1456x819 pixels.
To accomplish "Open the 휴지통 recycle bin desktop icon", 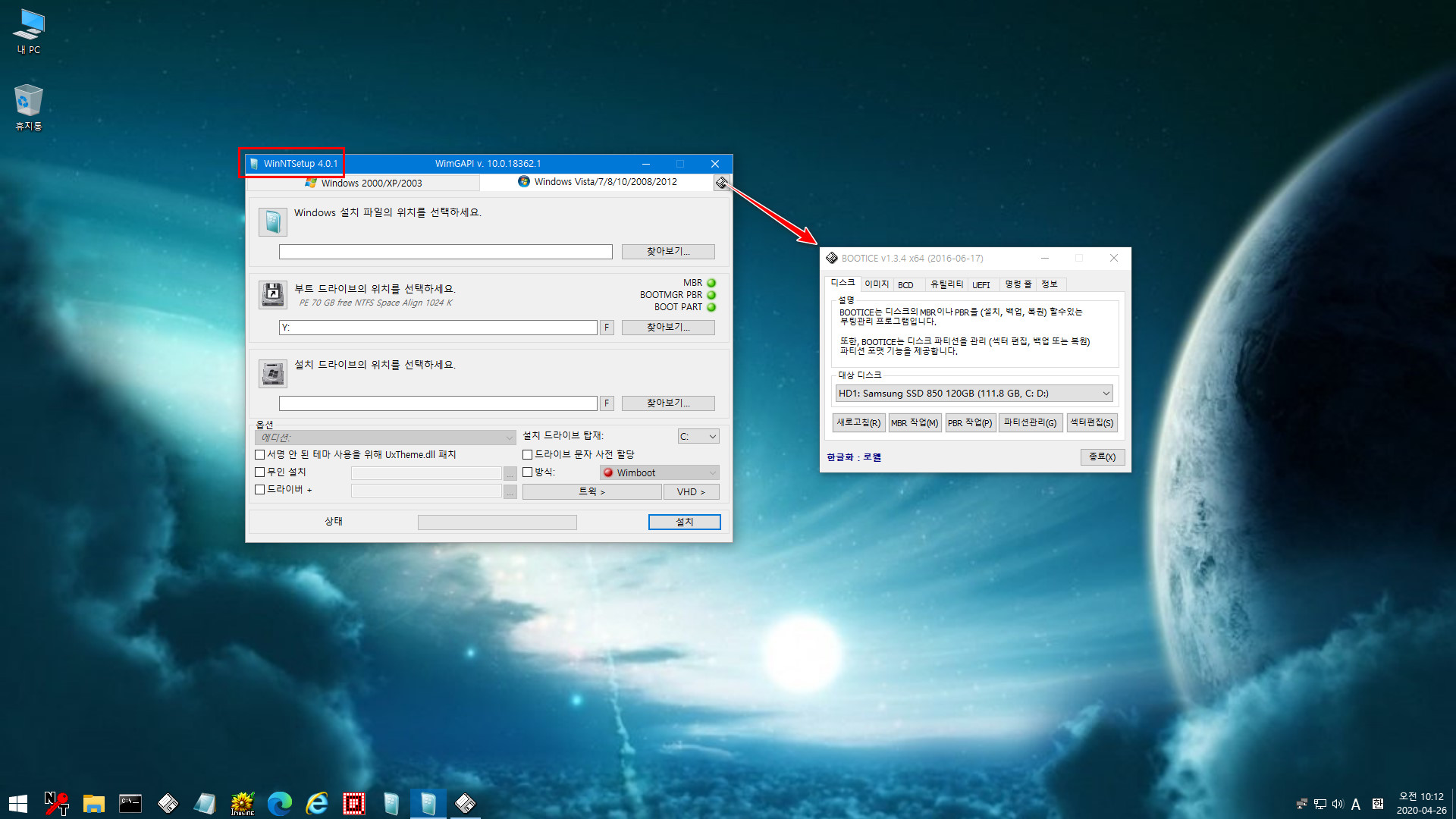I will (x=29, y=107).
